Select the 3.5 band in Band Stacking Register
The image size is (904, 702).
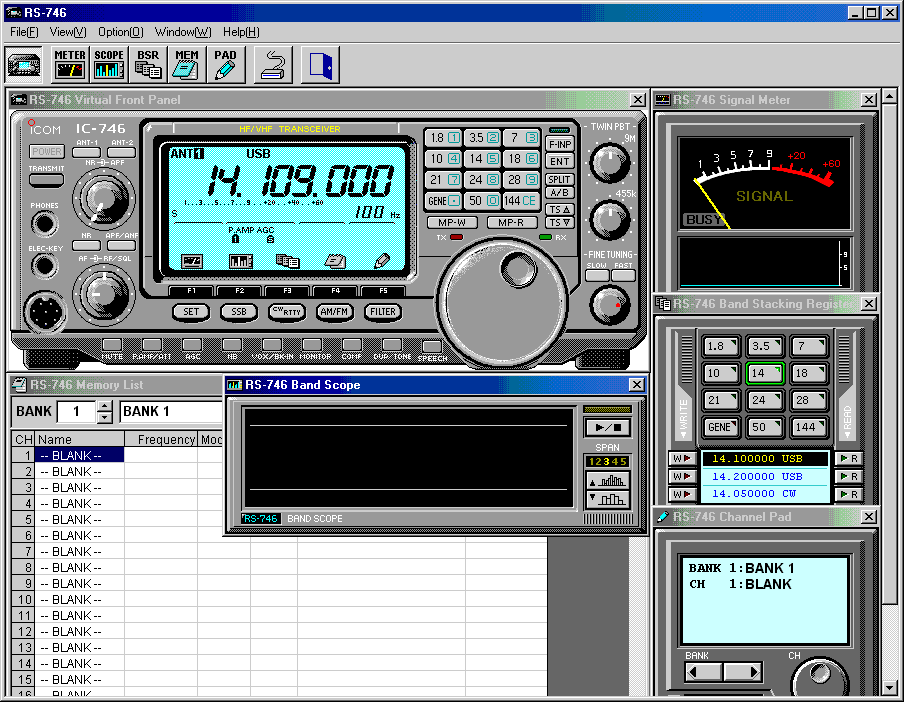[764, 346]
